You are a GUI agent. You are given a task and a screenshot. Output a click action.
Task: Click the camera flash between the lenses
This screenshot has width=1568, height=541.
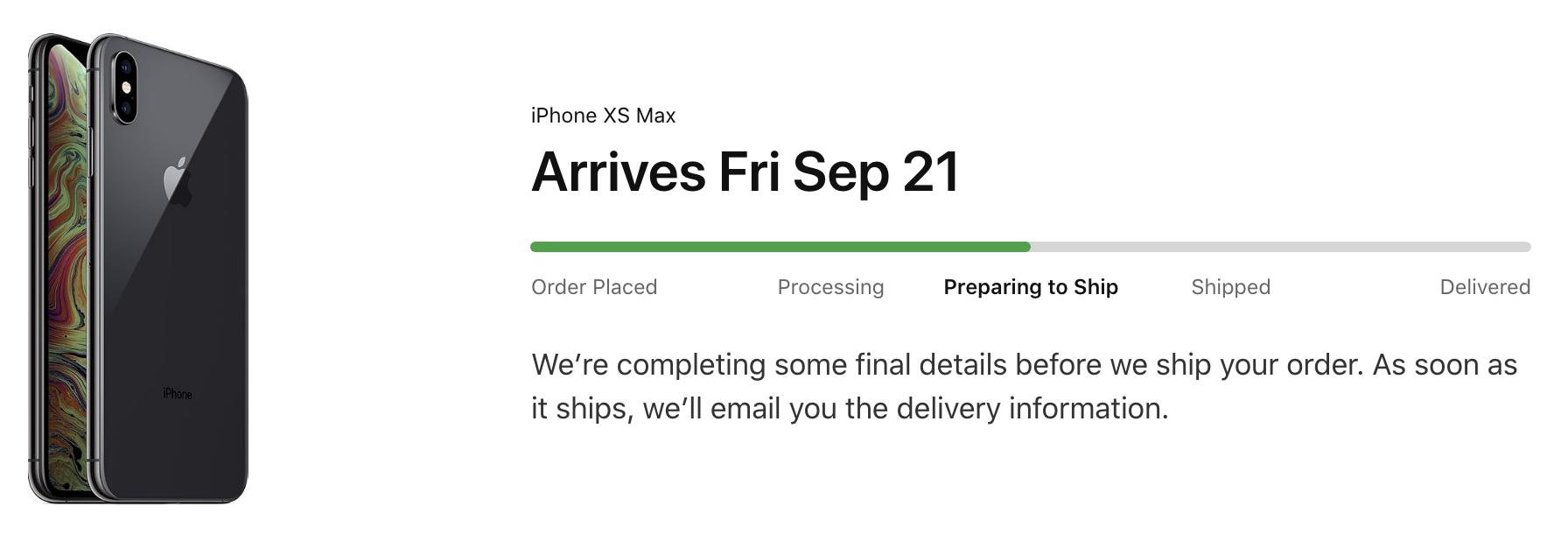tap(124, 88)
